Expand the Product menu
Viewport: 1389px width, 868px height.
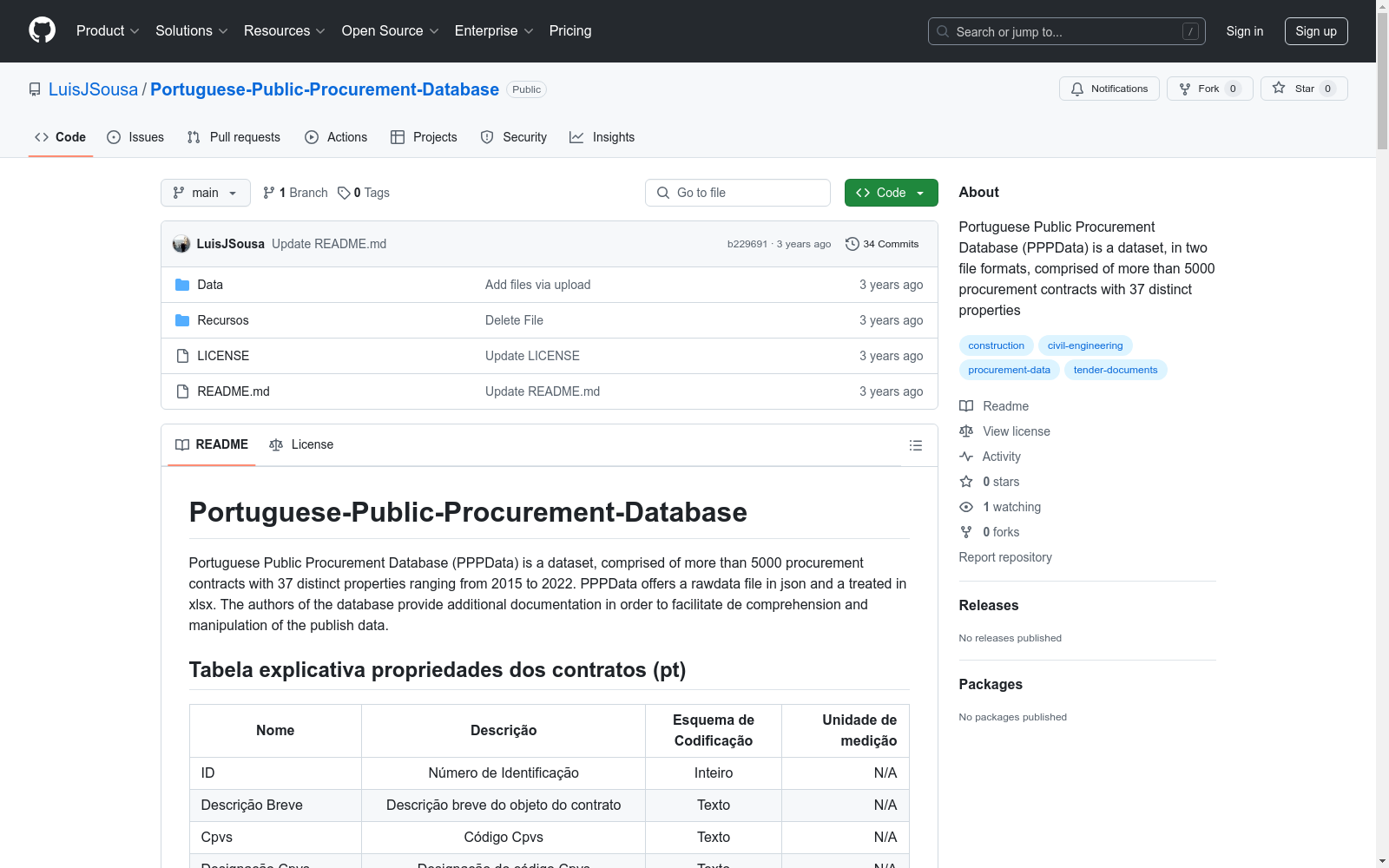[108, 31]
